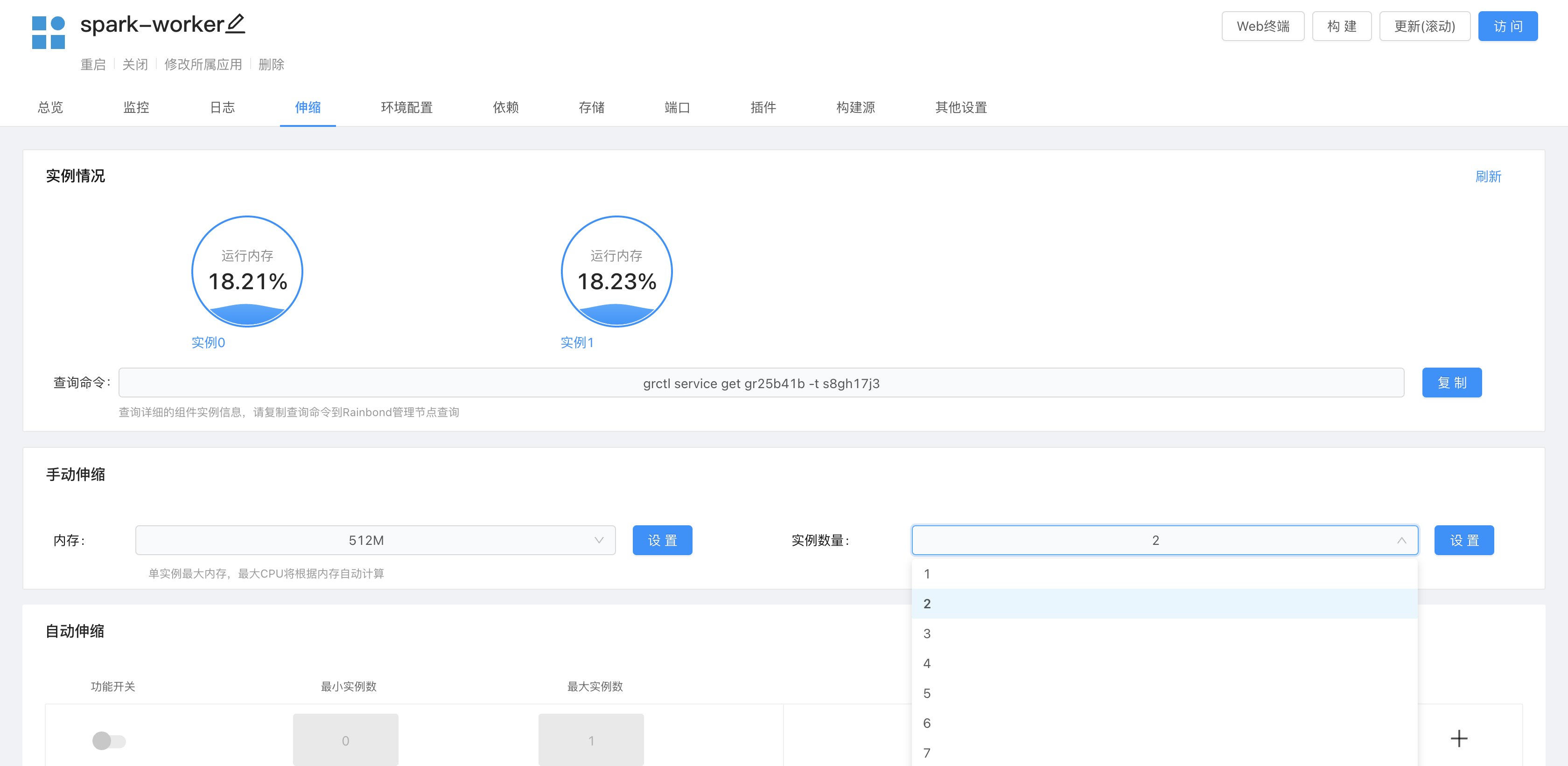Pick 5 in the instance count dropdown
This screenshot has height=766, width=1568.
pos(1164,693)
